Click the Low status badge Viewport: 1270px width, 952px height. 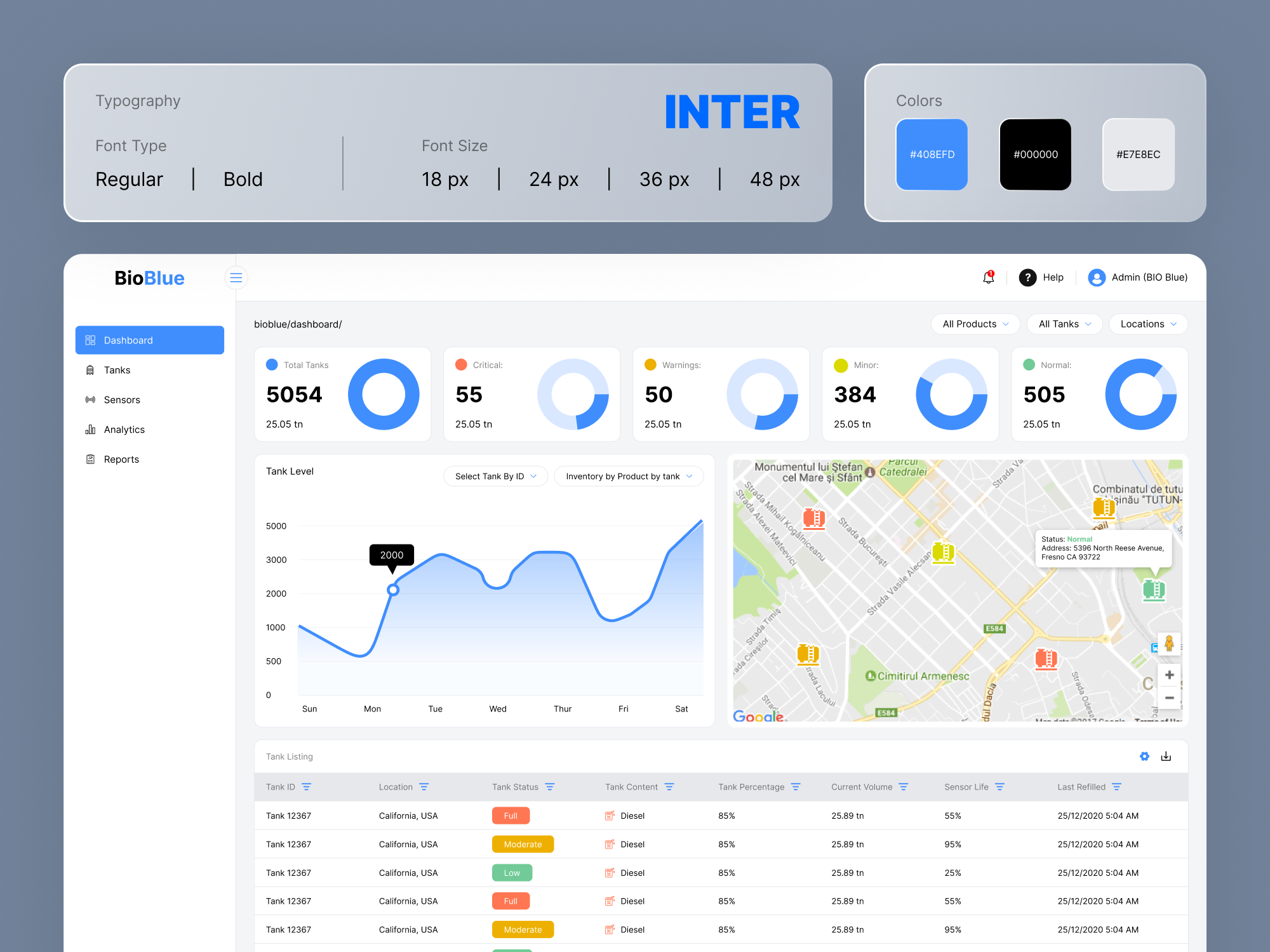512,873
